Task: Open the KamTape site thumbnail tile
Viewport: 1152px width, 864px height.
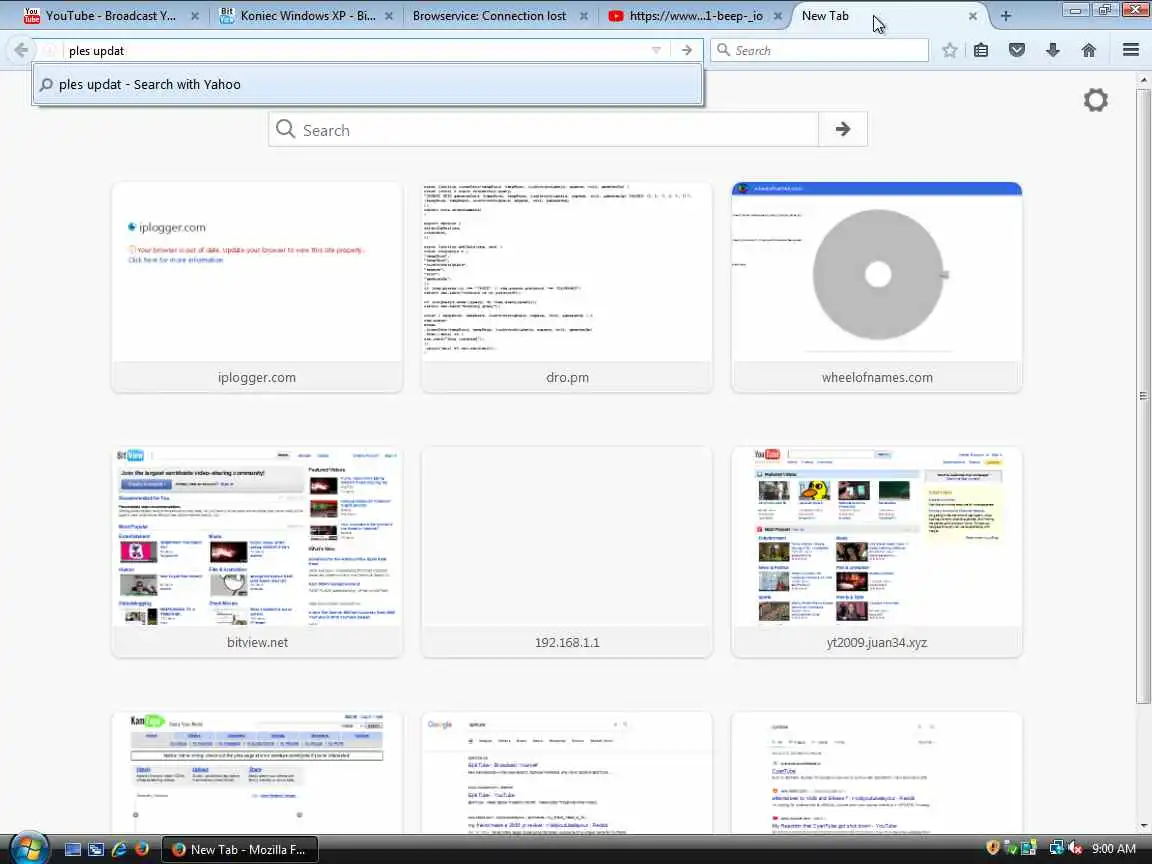Action: [x=257, y=772]
